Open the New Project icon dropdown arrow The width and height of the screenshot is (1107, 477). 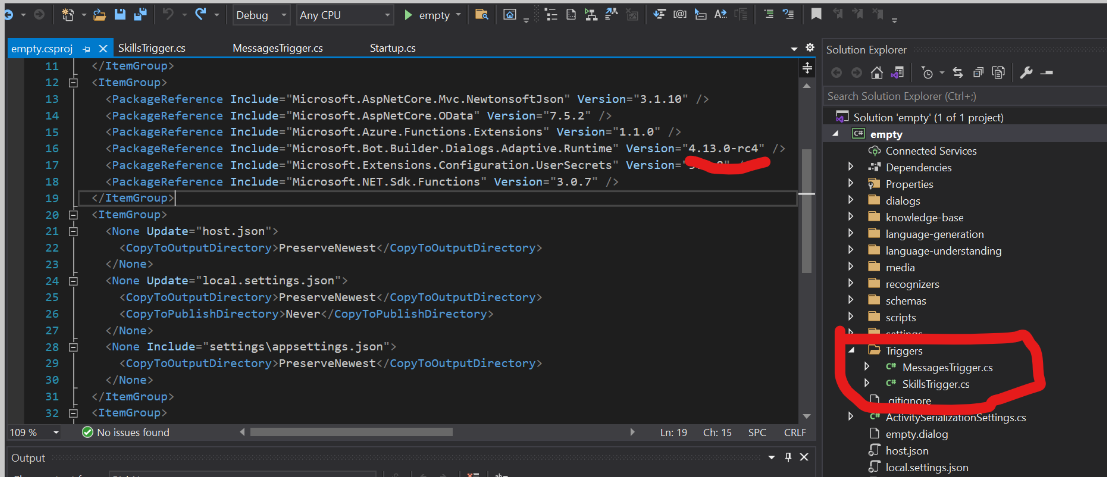tap(83, 15)
